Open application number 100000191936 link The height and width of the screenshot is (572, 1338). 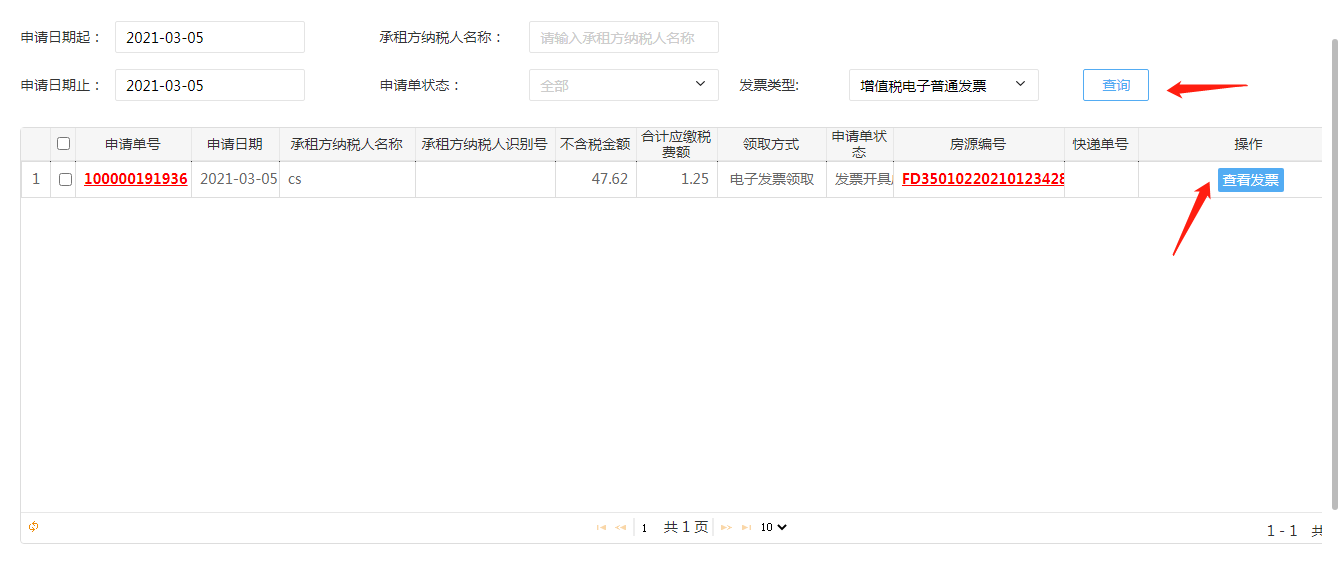click(136, 179)
